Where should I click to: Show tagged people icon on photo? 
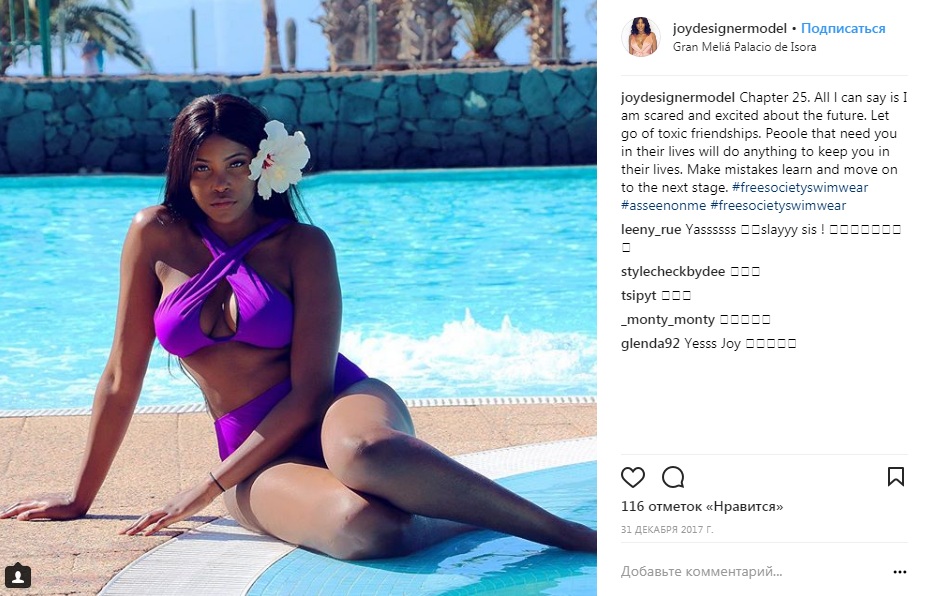click(x=18, y=576)
